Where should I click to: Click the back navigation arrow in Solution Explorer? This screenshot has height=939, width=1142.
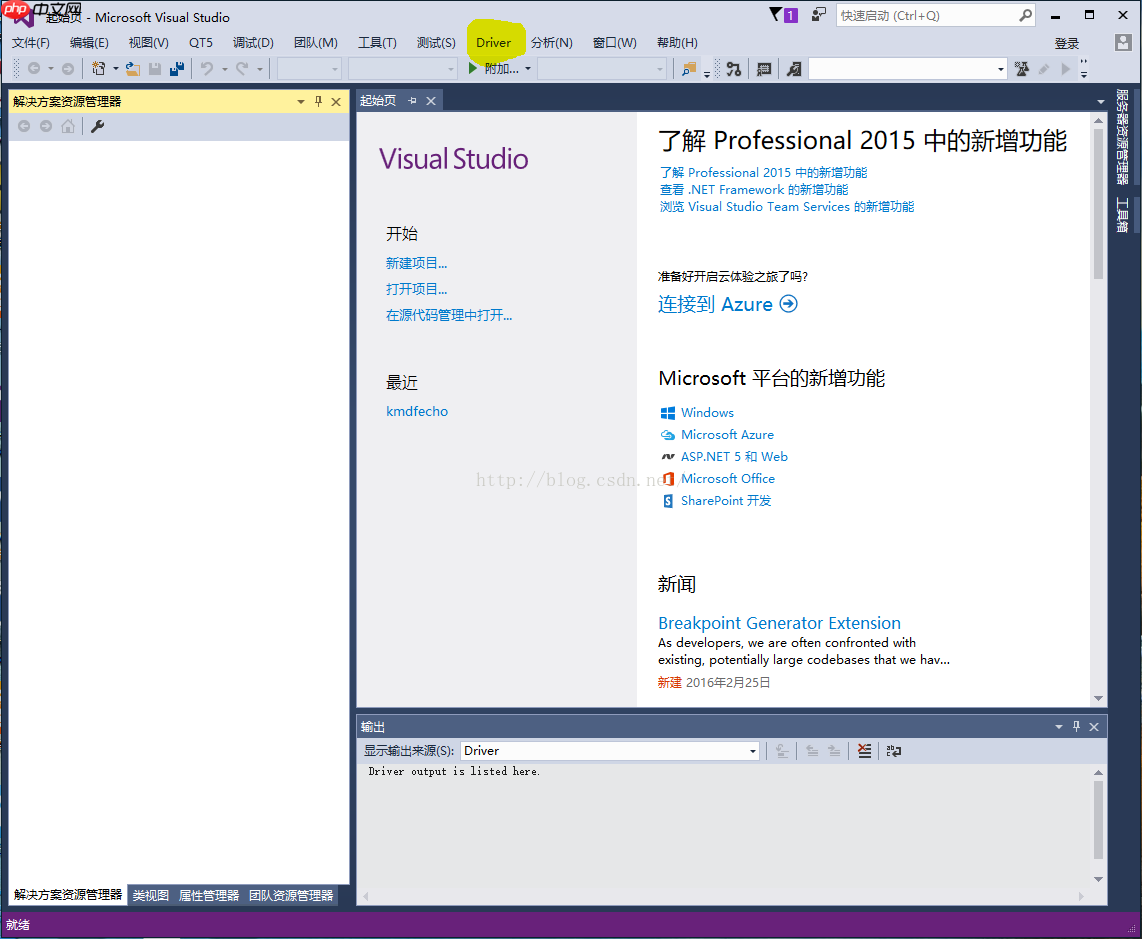point(24,125)
